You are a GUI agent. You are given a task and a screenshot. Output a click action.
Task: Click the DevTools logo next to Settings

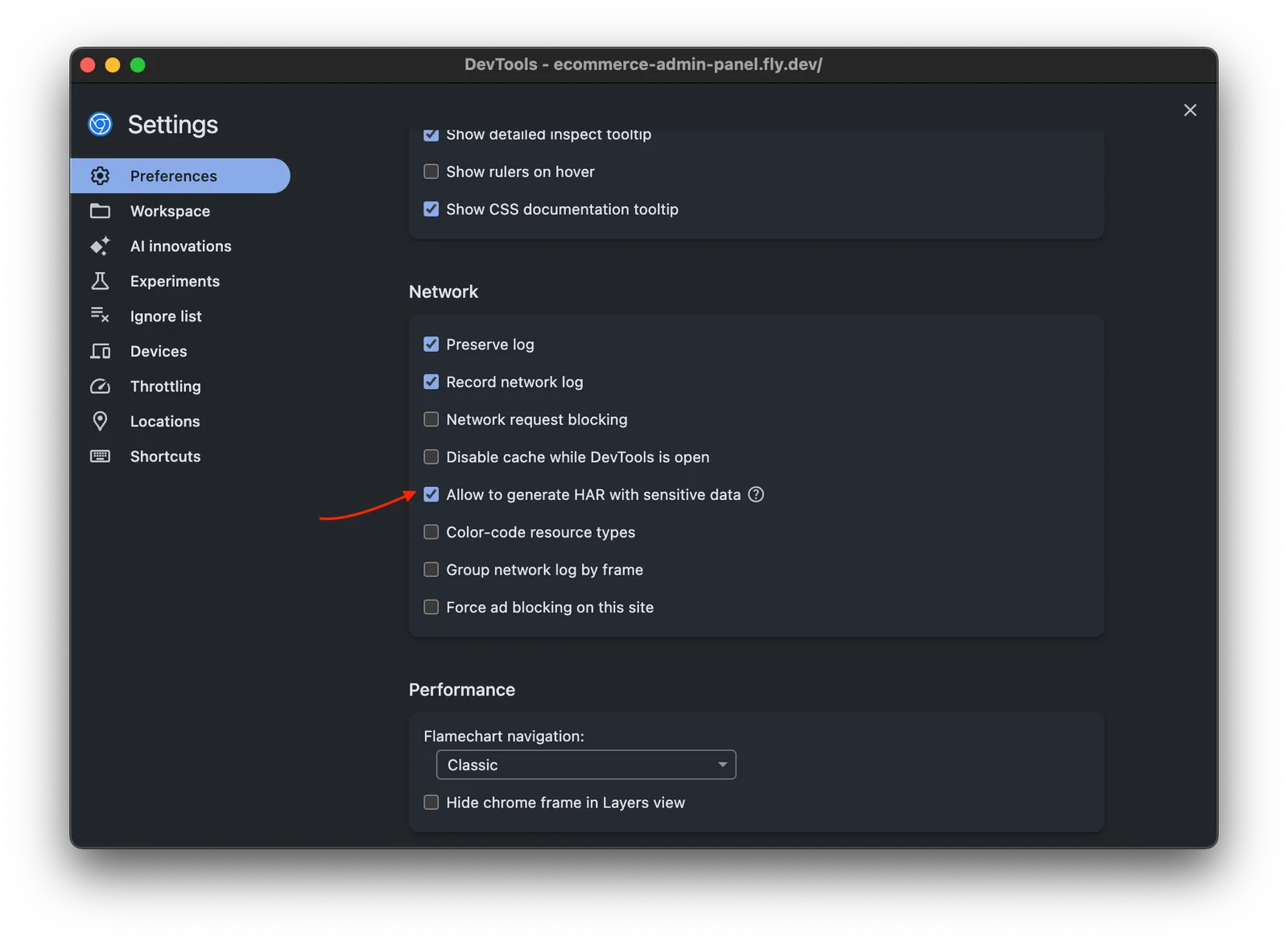[x=98, y=124]
